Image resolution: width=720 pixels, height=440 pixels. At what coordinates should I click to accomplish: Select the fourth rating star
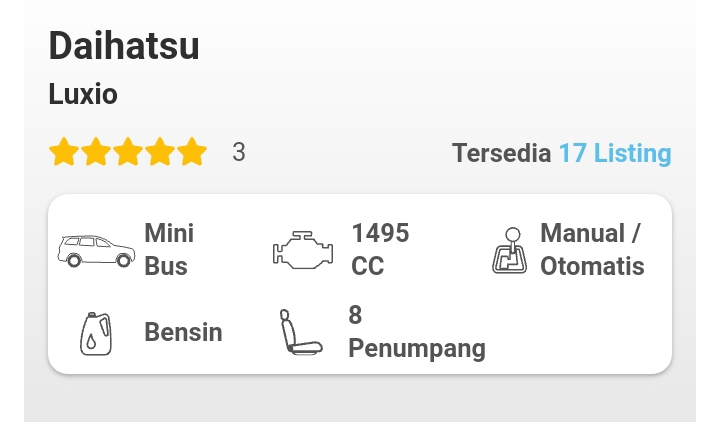click(x=160, y=152)
